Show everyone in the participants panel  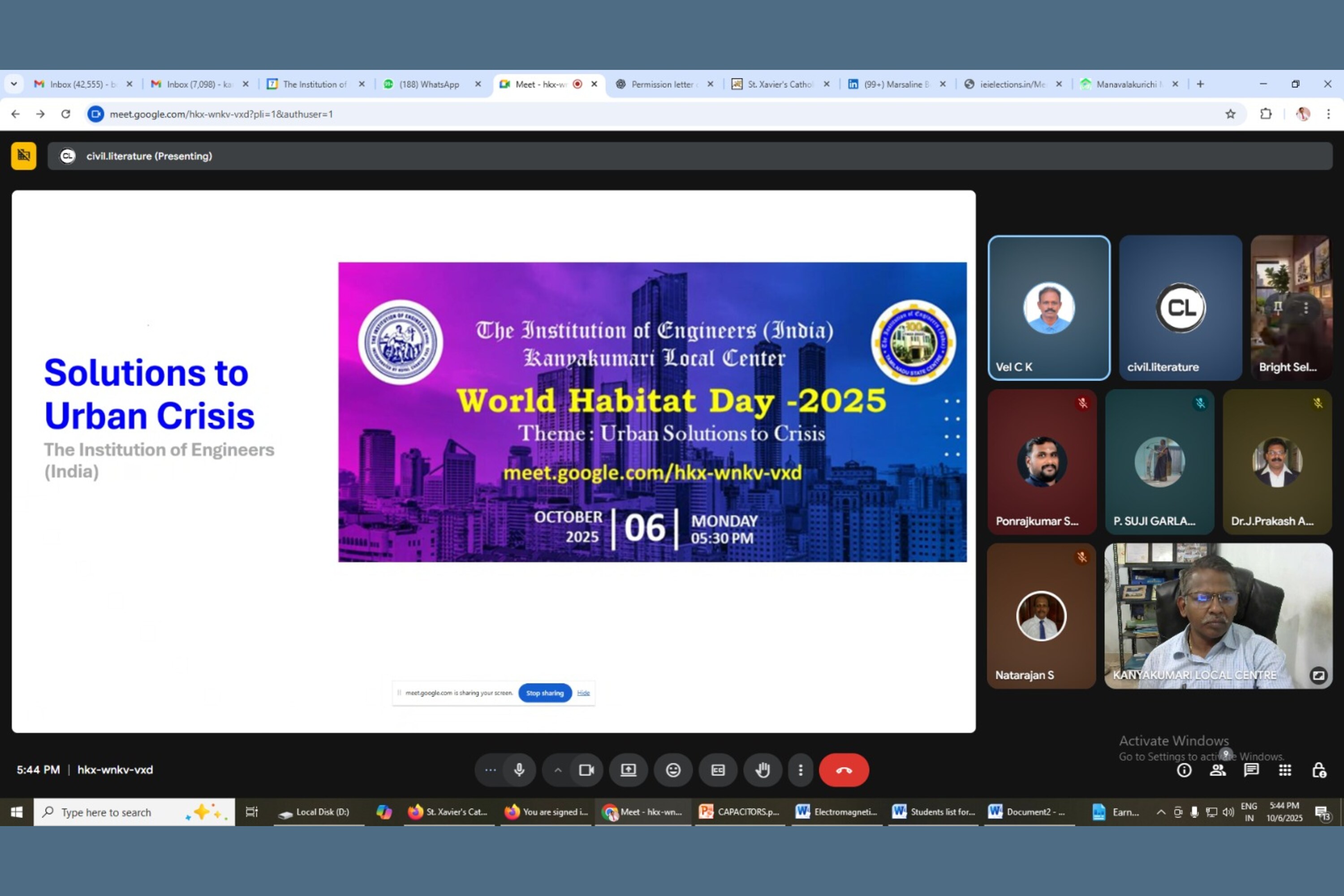(x=1218, y=770)
